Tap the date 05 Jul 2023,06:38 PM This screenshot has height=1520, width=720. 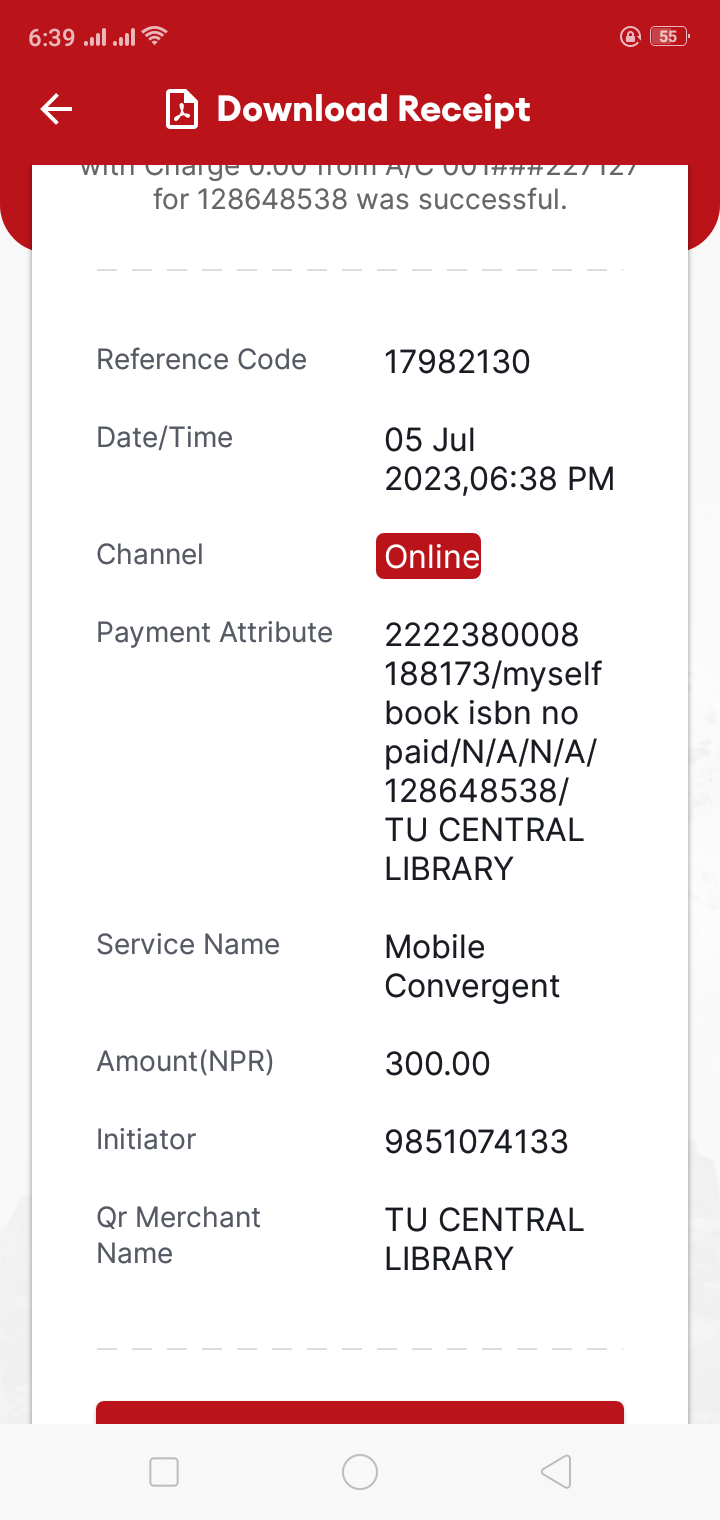click(499, 460)
